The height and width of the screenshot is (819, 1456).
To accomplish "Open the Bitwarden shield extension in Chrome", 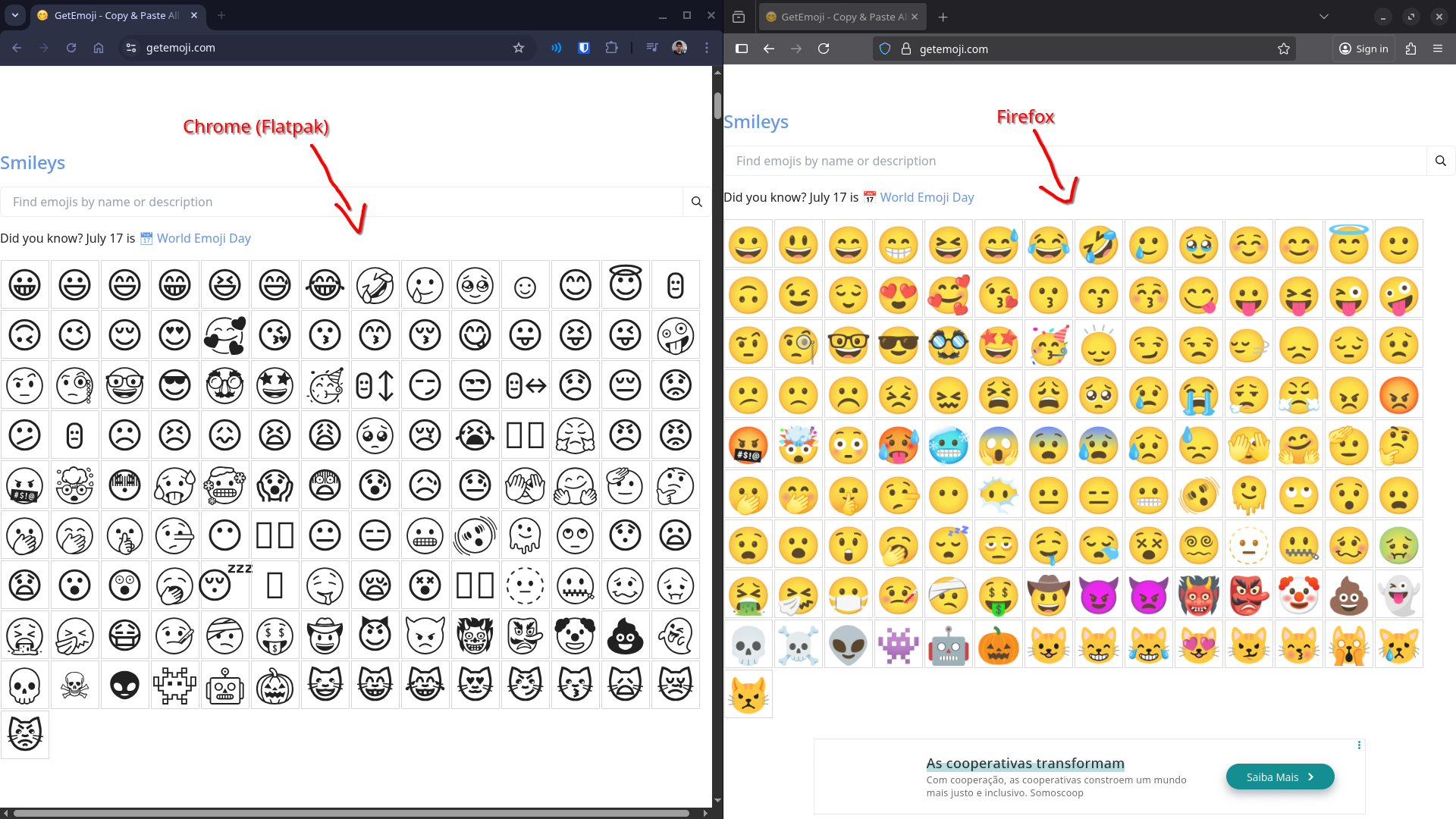I will (x=584, y=48).
